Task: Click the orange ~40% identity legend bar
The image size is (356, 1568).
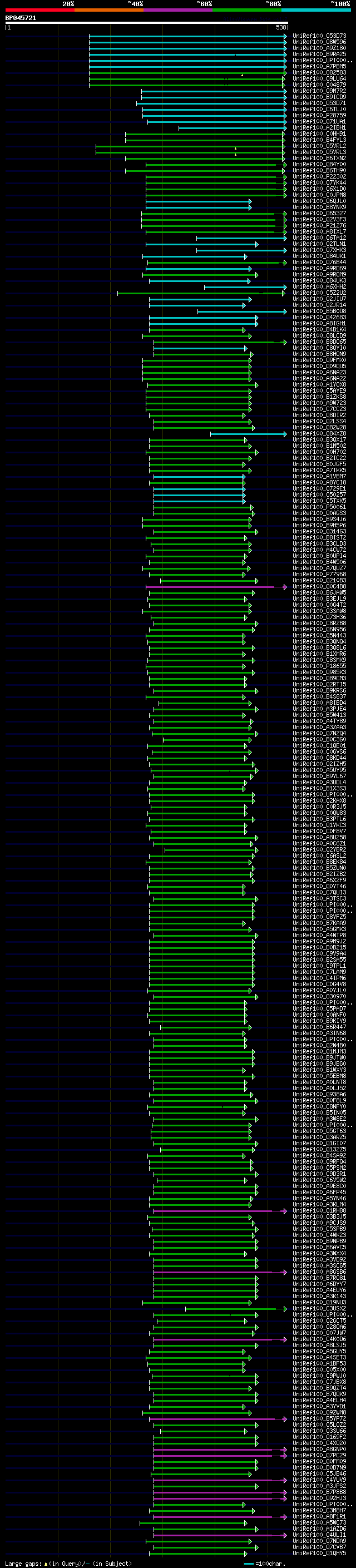Action: pyautogui.click(x=109, y=10)
